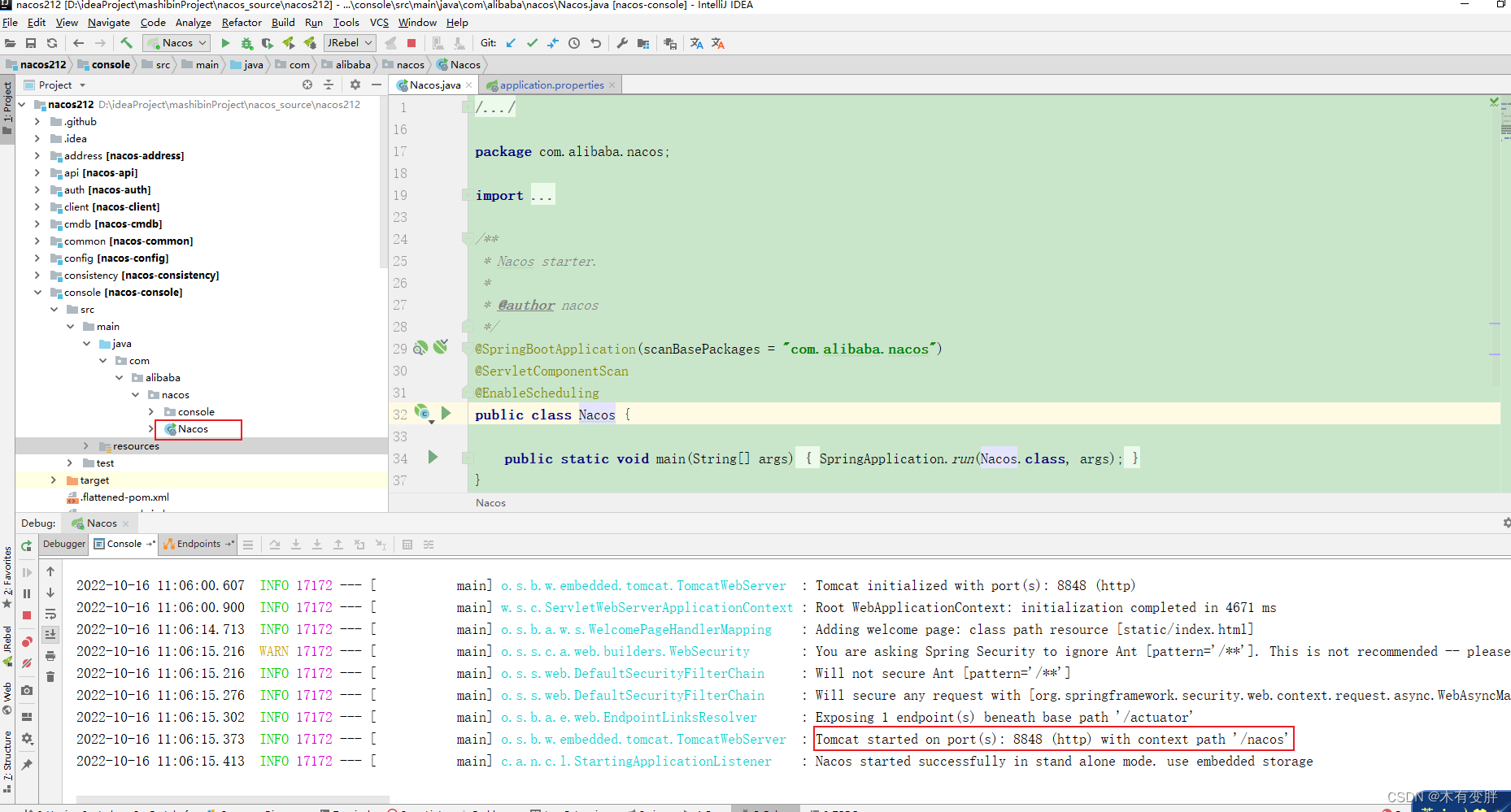
Task: Open the VCS menu
Action: (379, 23)
